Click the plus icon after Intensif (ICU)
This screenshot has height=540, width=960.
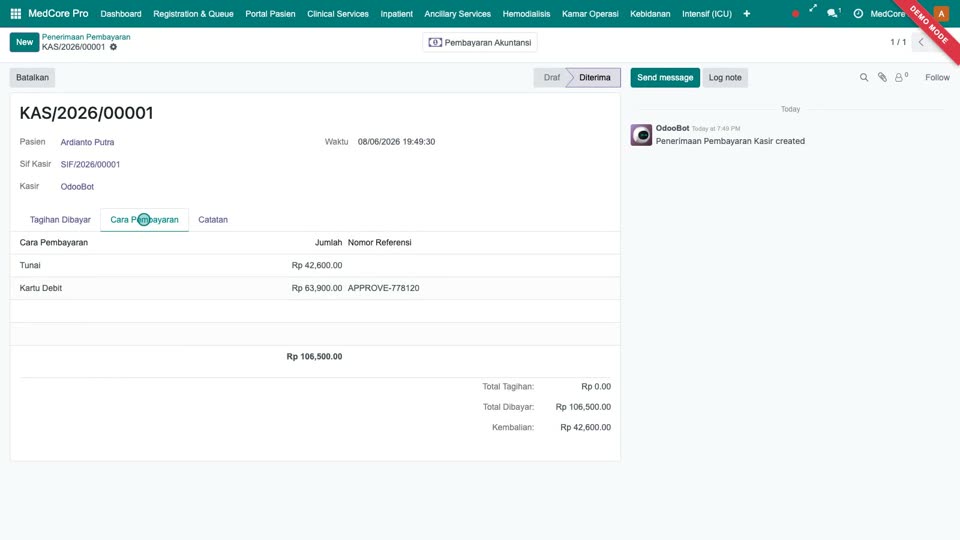click(746, 13)
